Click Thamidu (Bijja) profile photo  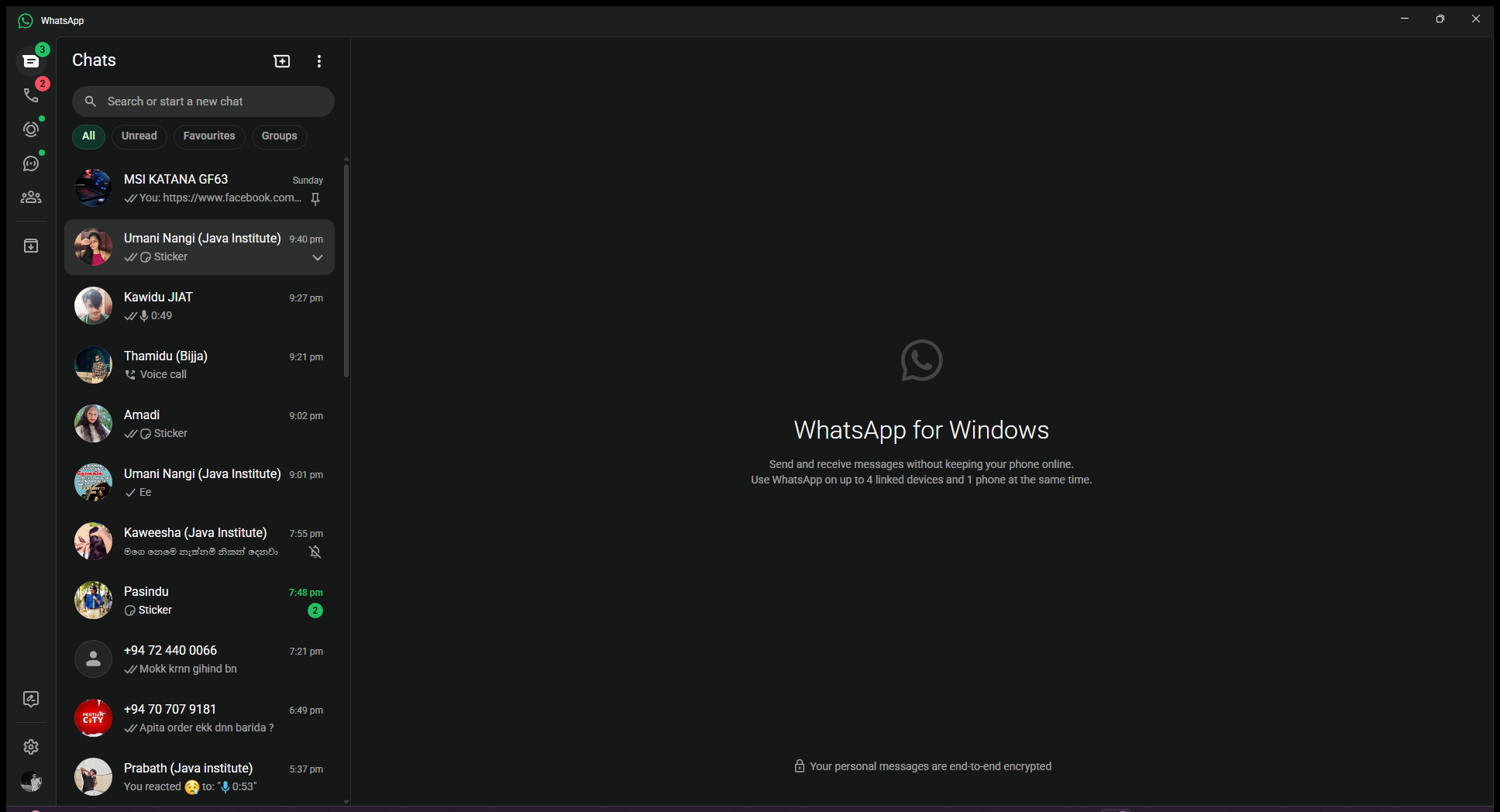(93, 365)
